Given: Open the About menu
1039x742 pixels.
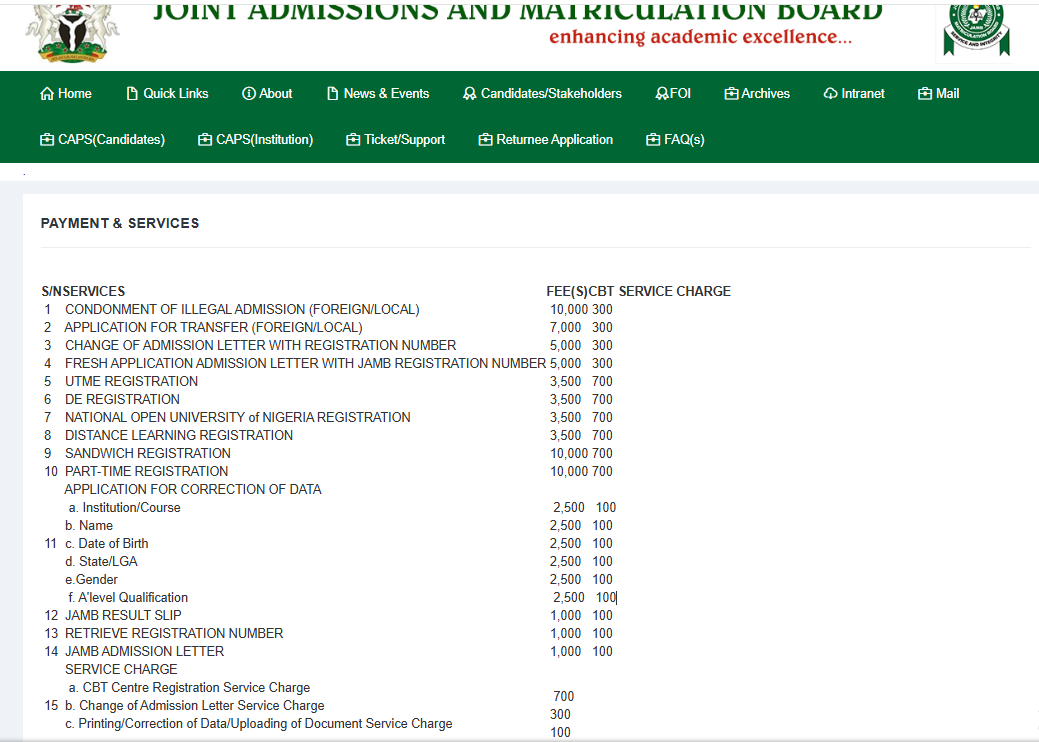Looking at the screenshot, I should tap(267, 94).
